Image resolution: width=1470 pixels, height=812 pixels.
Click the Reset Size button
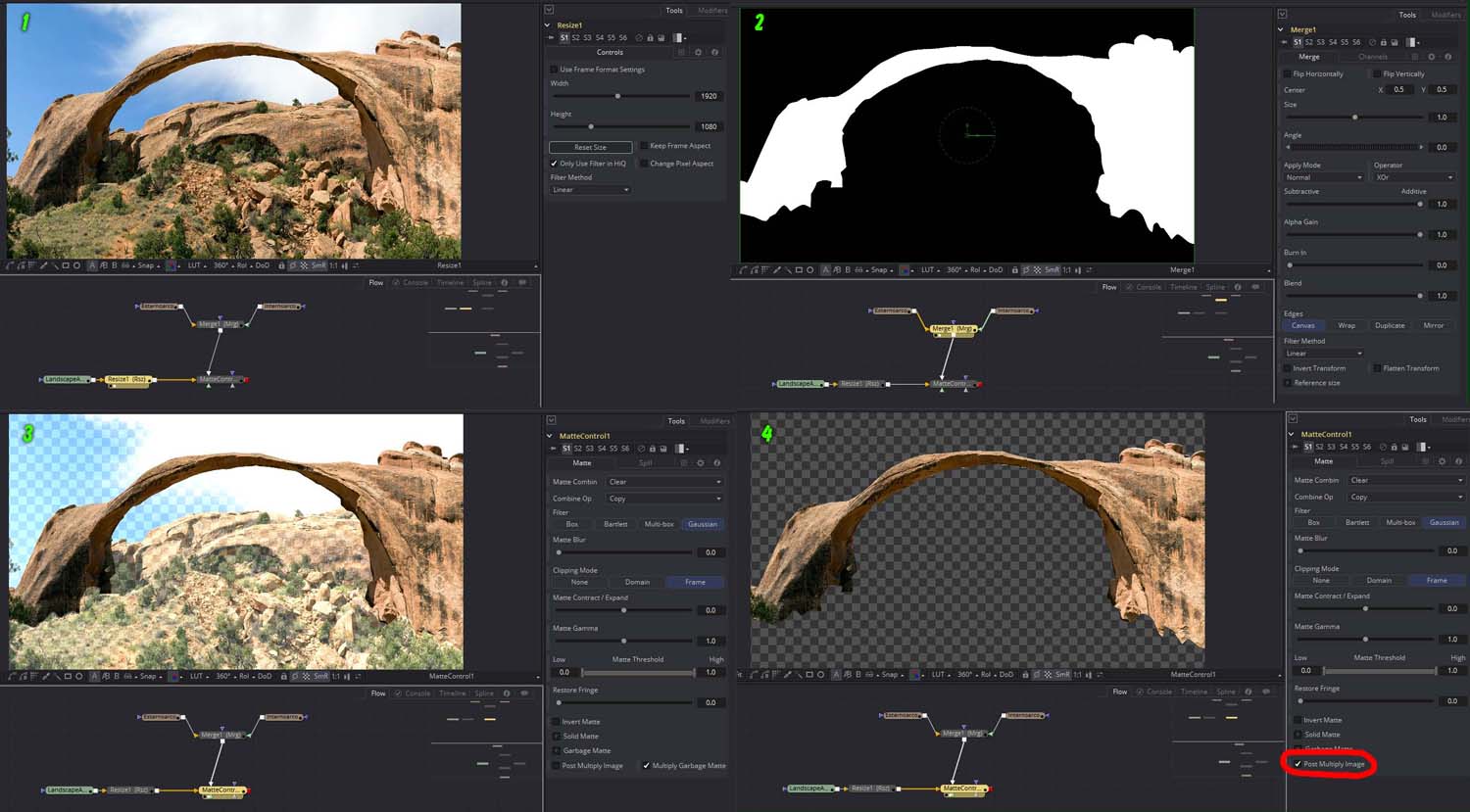point(590,147)
